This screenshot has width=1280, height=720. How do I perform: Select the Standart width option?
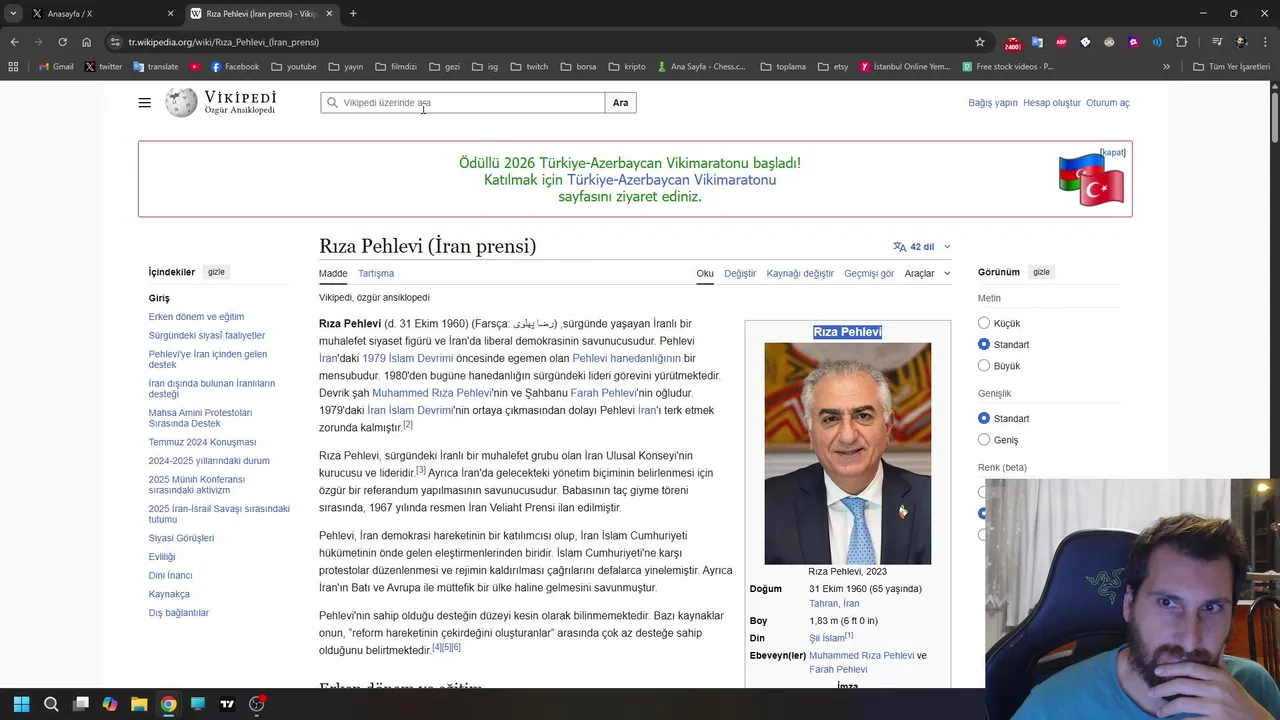point(984,418)
